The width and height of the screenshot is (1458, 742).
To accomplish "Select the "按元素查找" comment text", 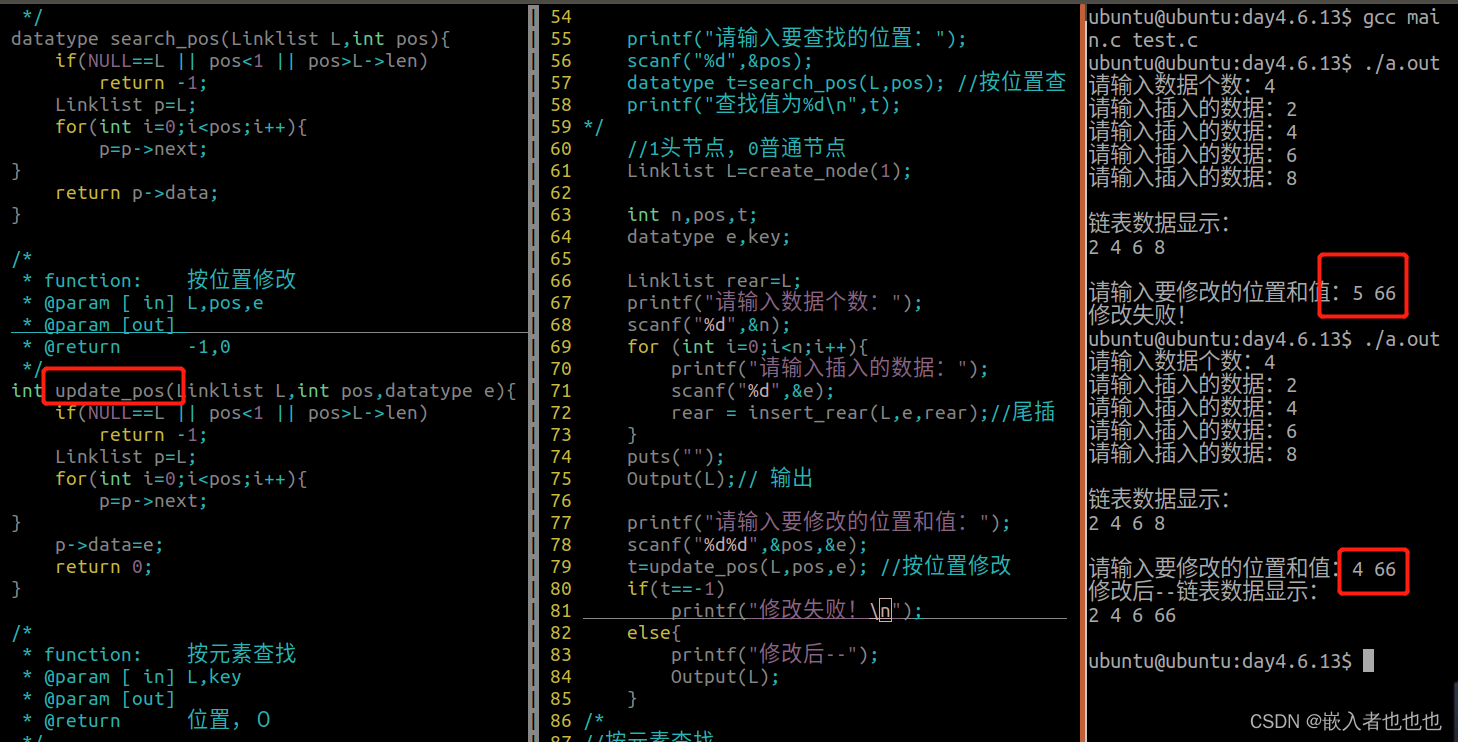I will point(240,653).
